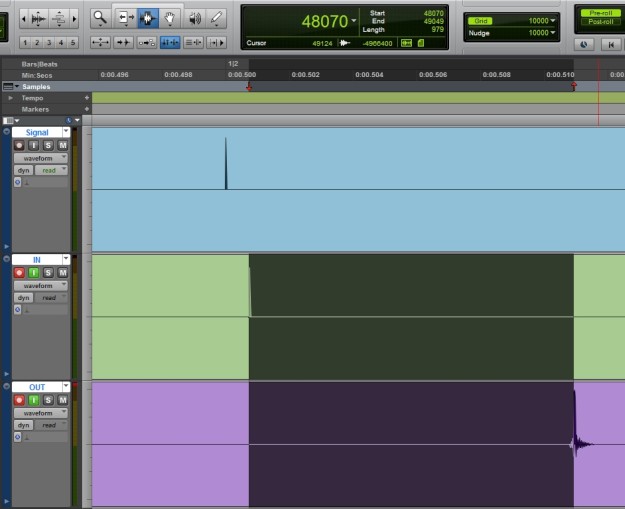Viewport: 625px width, 509px height.
Task: Select the Trim tool
Action: tap(126, 18)
